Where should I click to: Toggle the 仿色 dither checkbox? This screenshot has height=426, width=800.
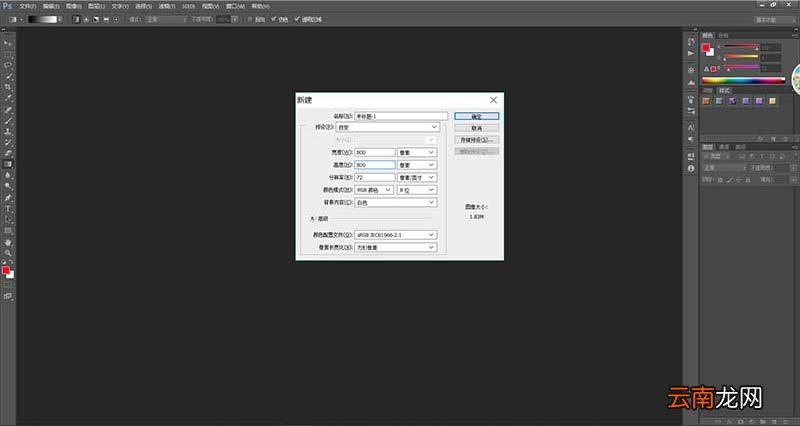click(x=273, y=19)
